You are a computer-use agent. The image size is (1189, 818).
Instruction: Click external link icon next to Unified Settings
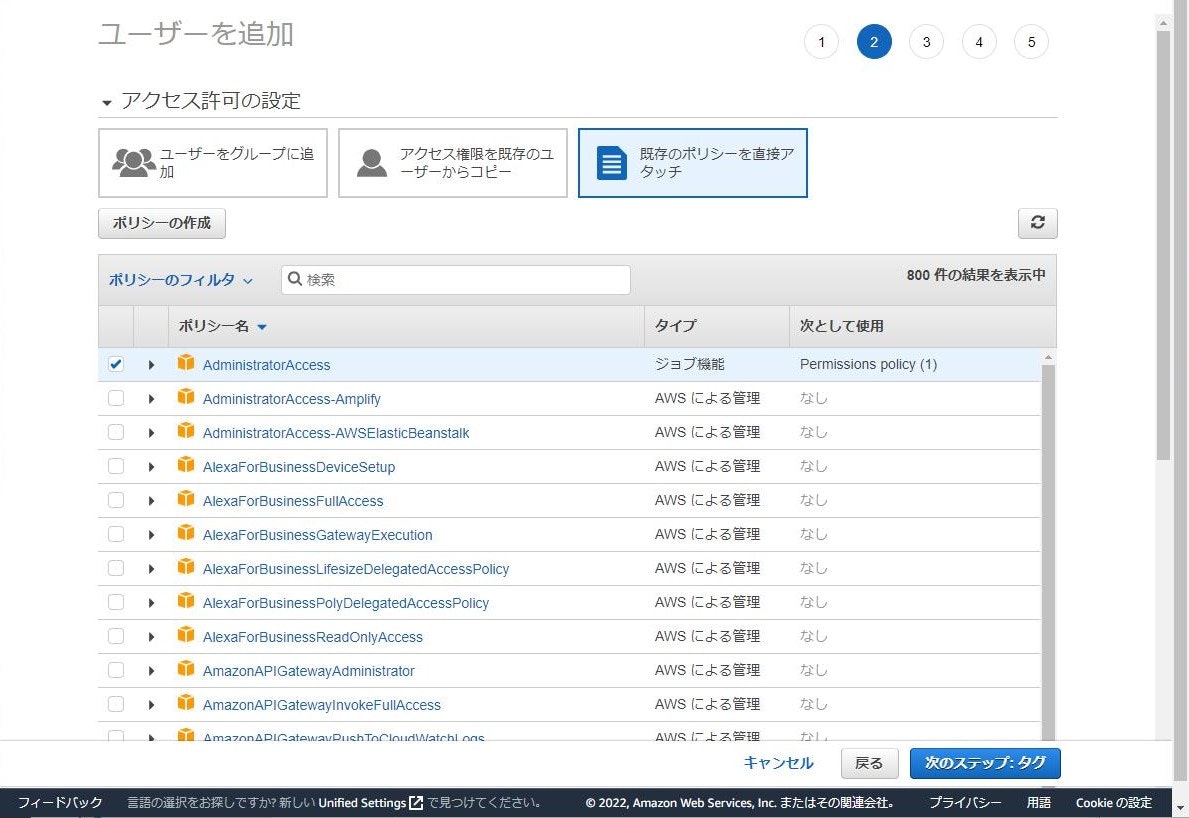(416, 803)
